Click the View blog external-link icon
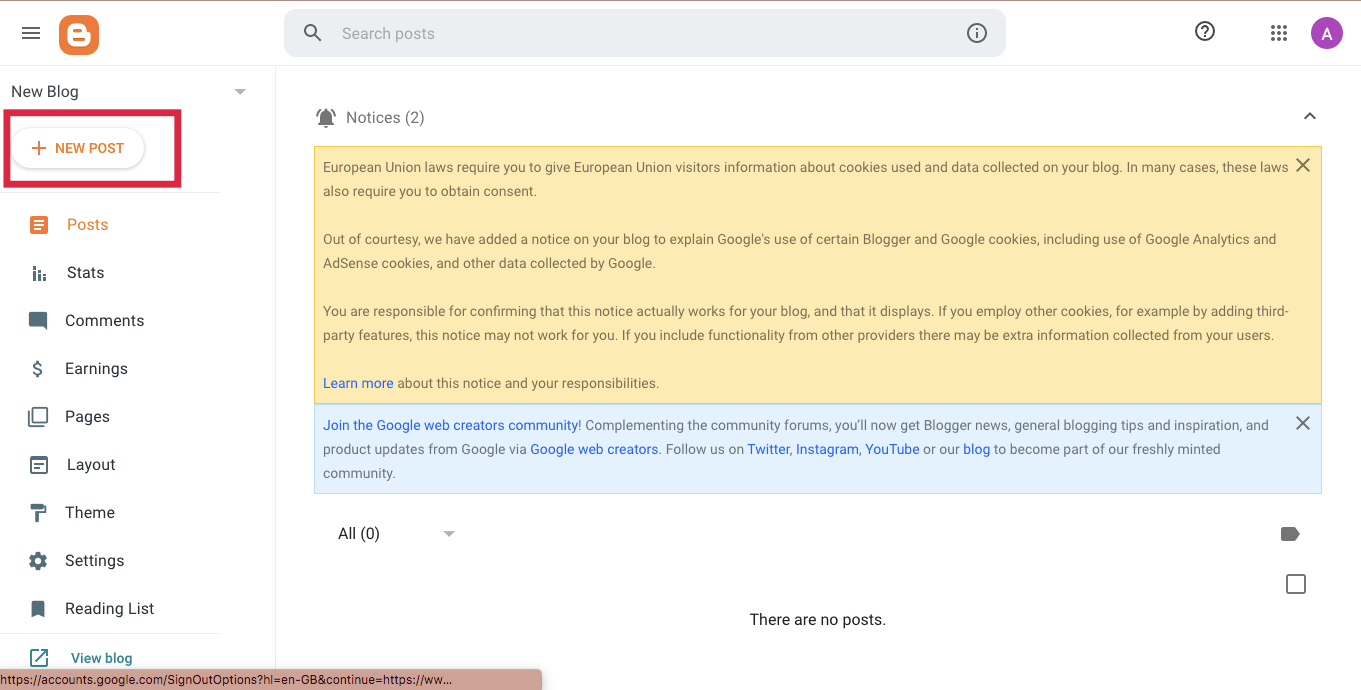The height and width of the screenshot is (690, 1361). point(39,658)
